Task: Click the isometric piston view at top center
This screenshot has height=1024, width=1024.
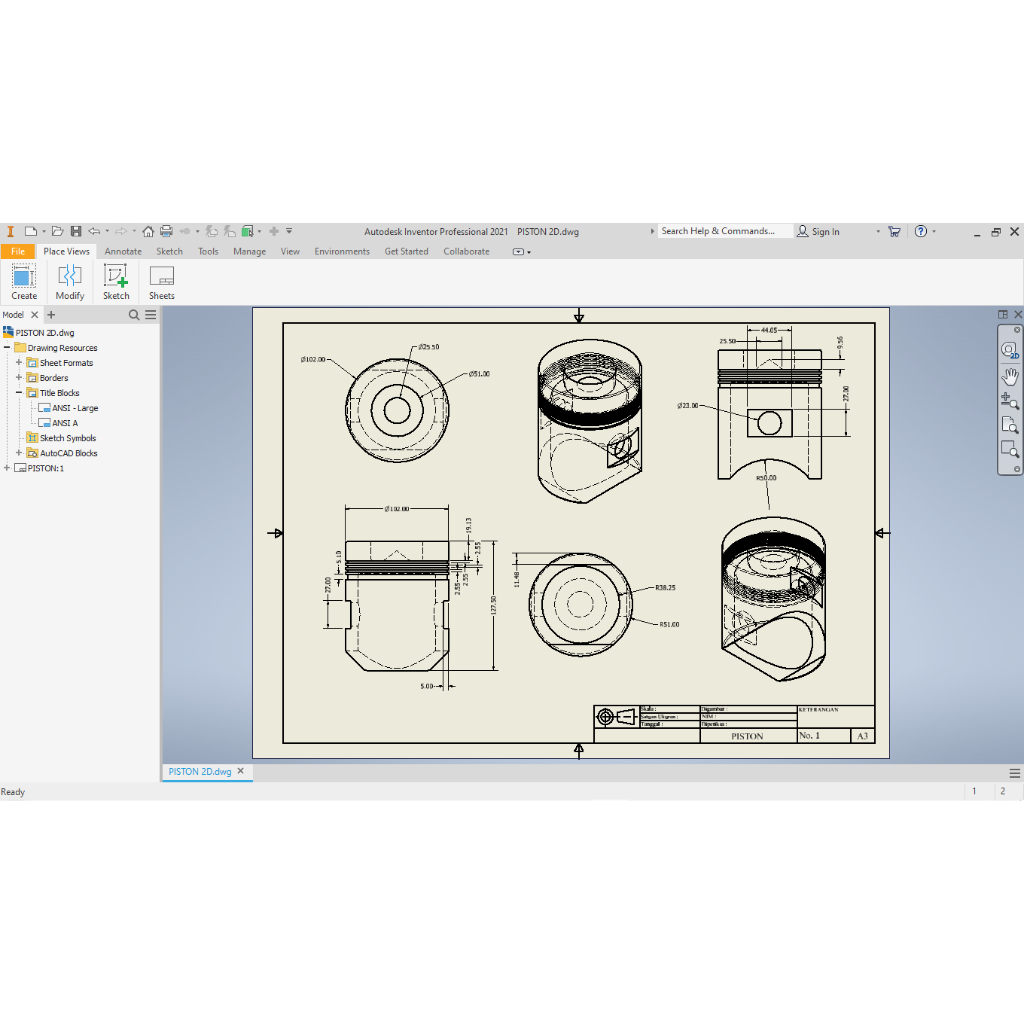Action: [x=589, y=421]
